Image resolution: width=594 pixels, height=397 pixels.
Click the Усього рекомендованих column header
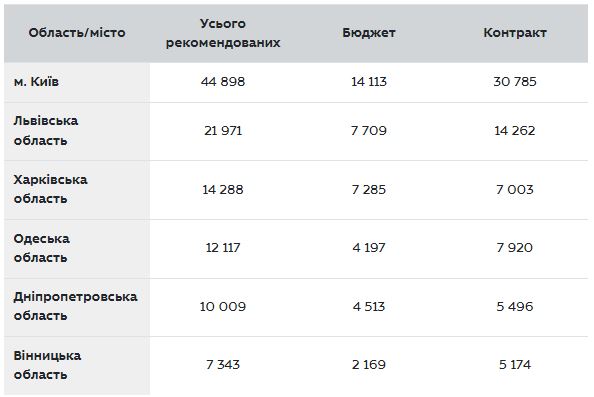click(x=223, y=33)
